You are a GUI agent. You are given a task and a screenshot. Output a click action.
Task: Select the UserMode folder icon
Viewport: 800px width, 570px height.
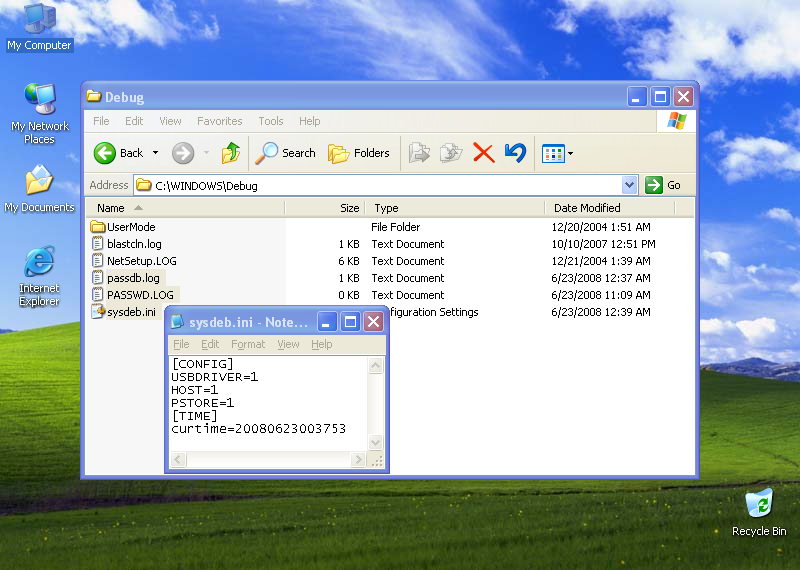tap(97, 227)
